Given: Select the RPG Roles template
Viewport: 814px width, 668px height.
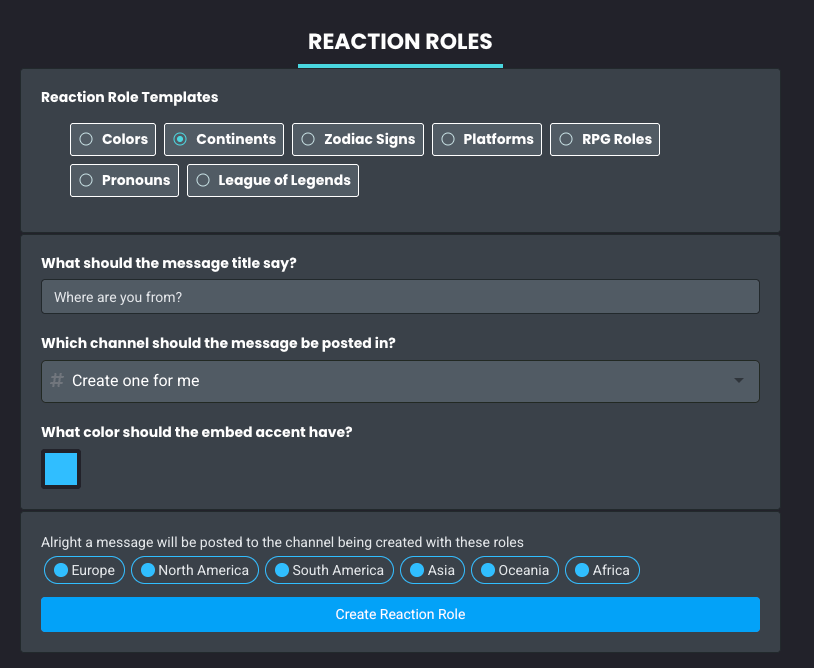Looking at the screenshot, I should [x=566, y=139].
